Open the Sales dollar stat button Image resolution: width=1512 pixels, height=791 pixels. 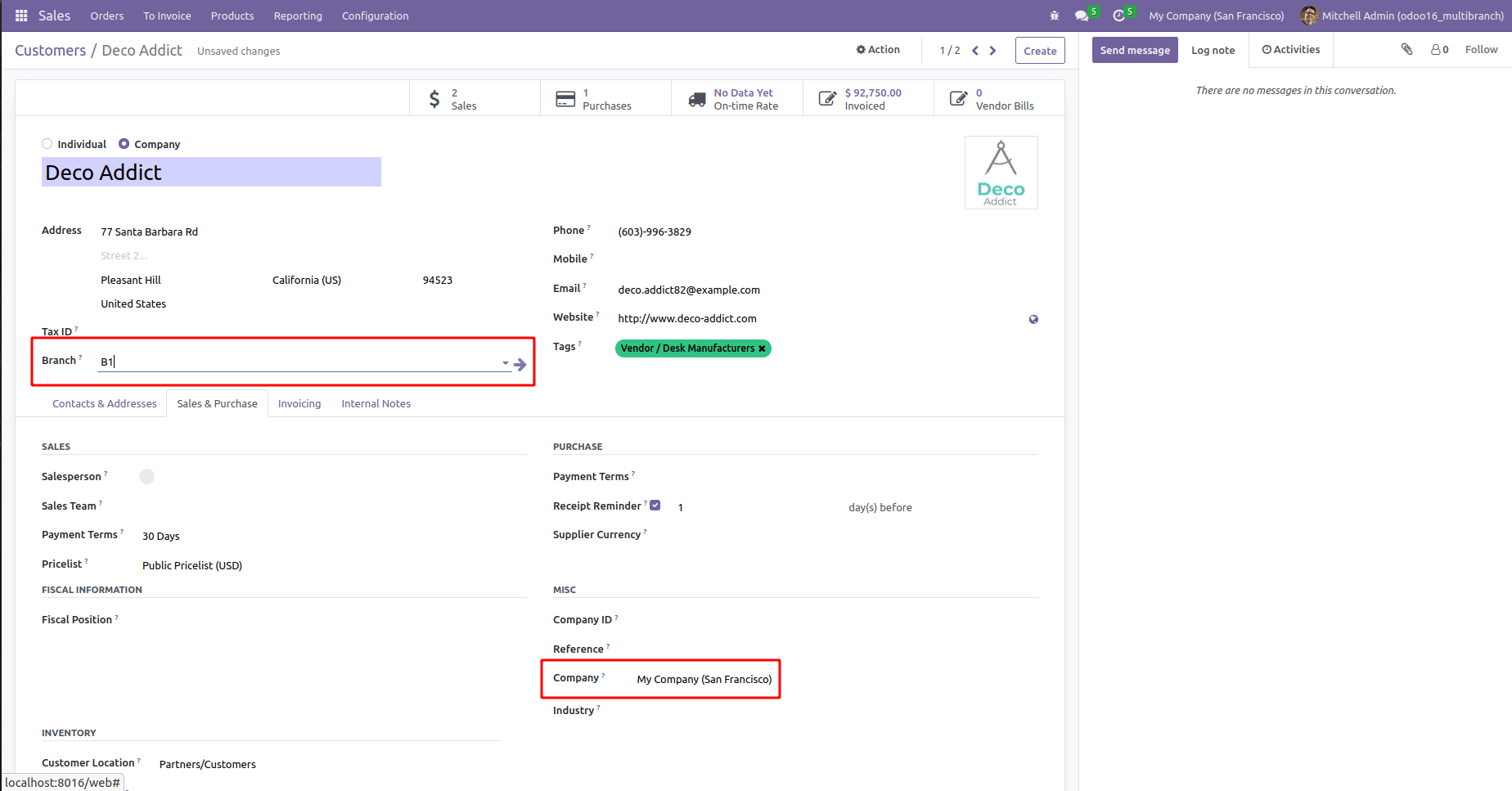[x=475, y=99]
